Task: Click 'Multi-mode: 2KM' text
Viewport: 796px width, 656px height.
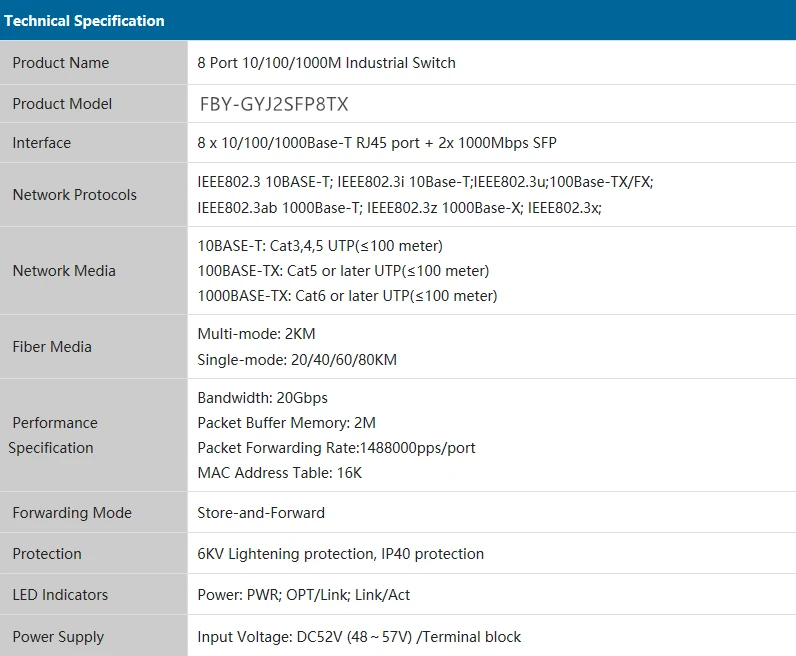Action: [256, 334]
